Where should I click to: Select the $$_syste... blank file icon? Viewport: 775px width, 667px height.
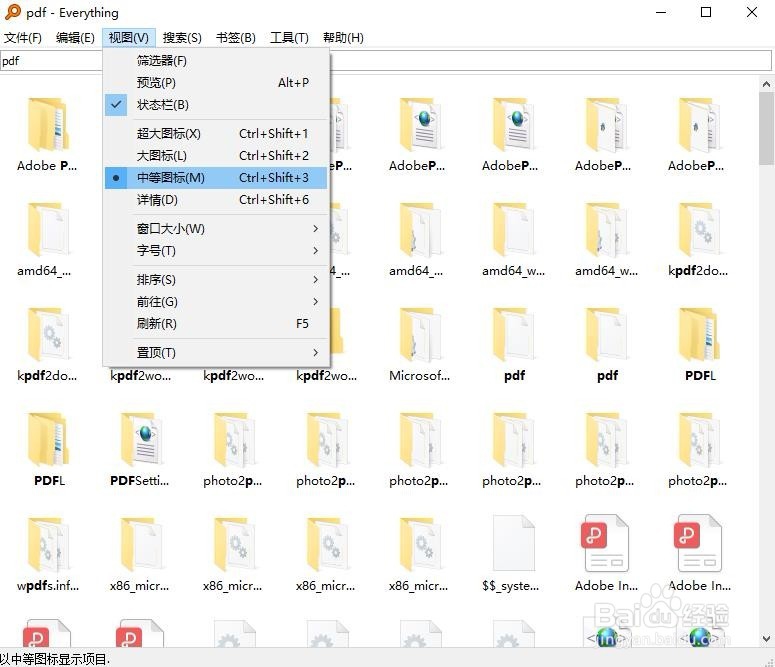(x=514, y=543)
